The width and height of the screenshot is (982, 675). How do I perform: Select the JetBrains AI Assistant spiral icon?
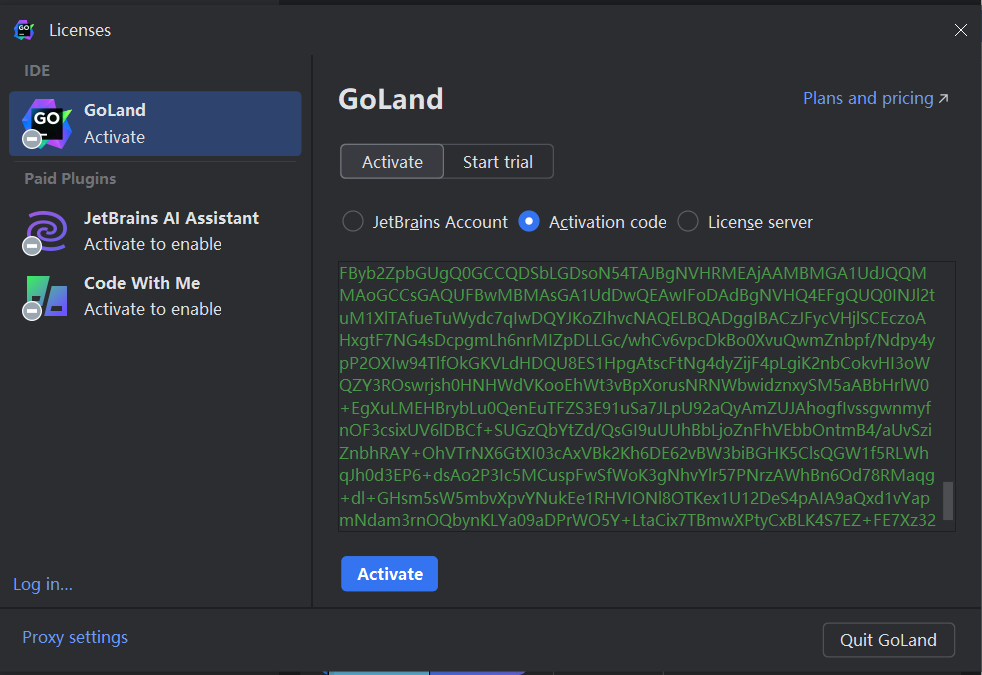pyautogui.click(x=46, y=231)
